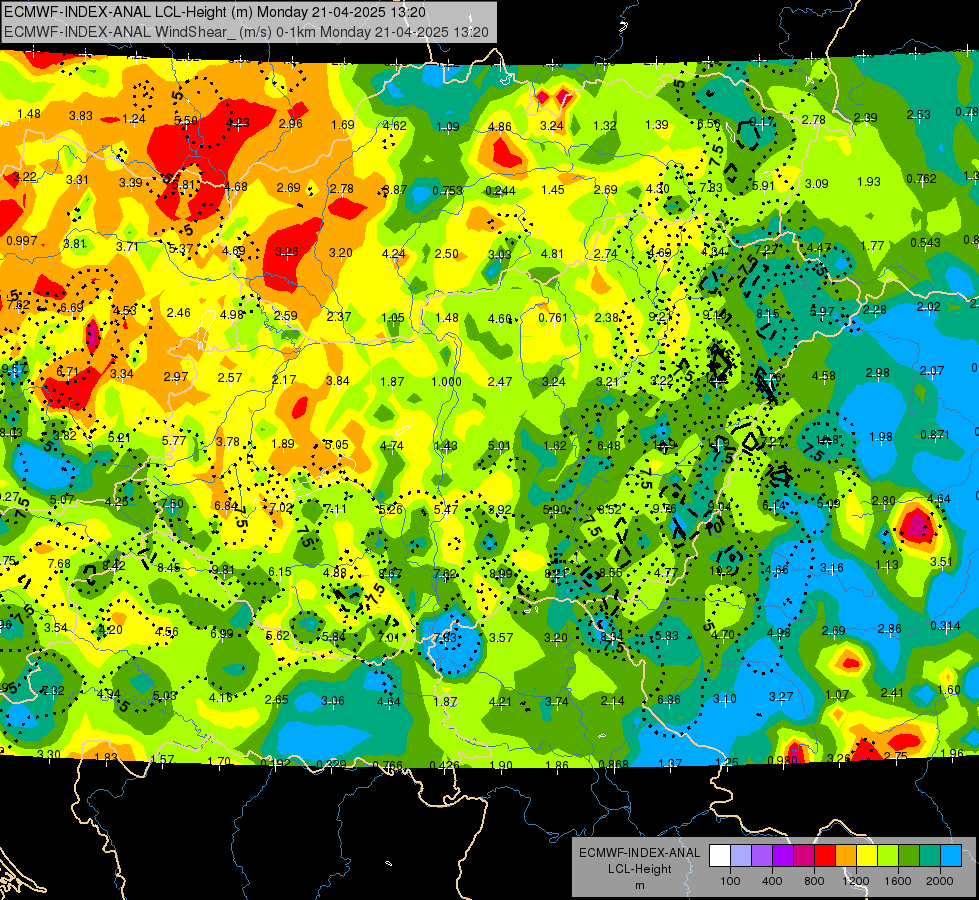Screen dimensions: 979x900
Task: Click wind shear value 0.762
Action: coord(921,179)
